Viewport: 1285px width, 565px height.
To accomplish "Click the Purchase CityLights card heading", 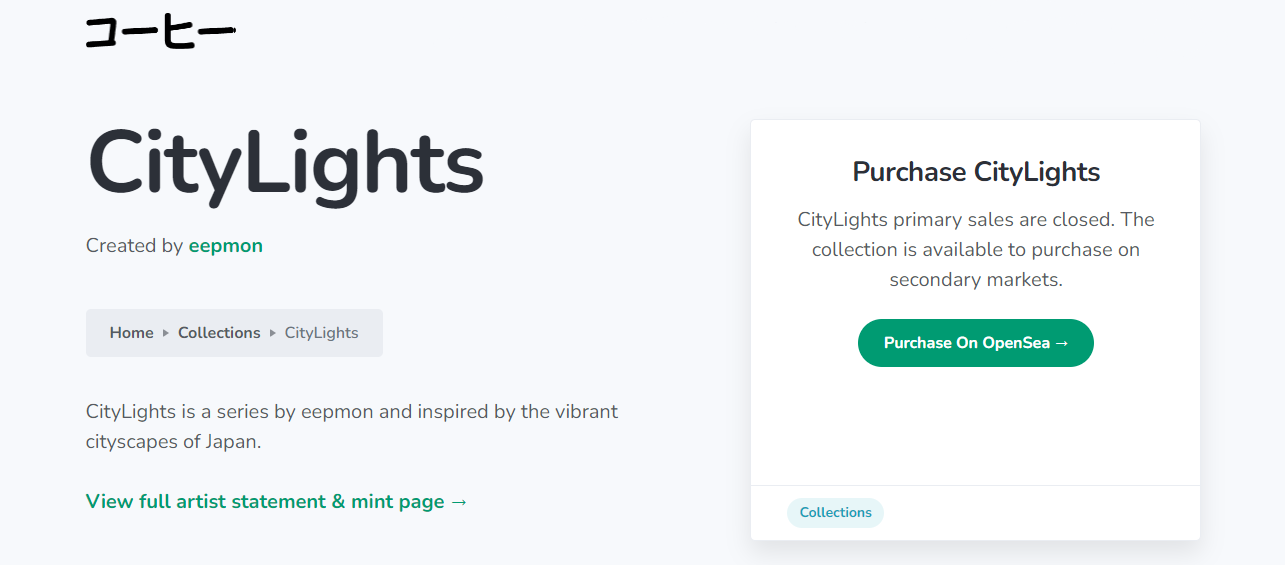I will pos(976,172).
